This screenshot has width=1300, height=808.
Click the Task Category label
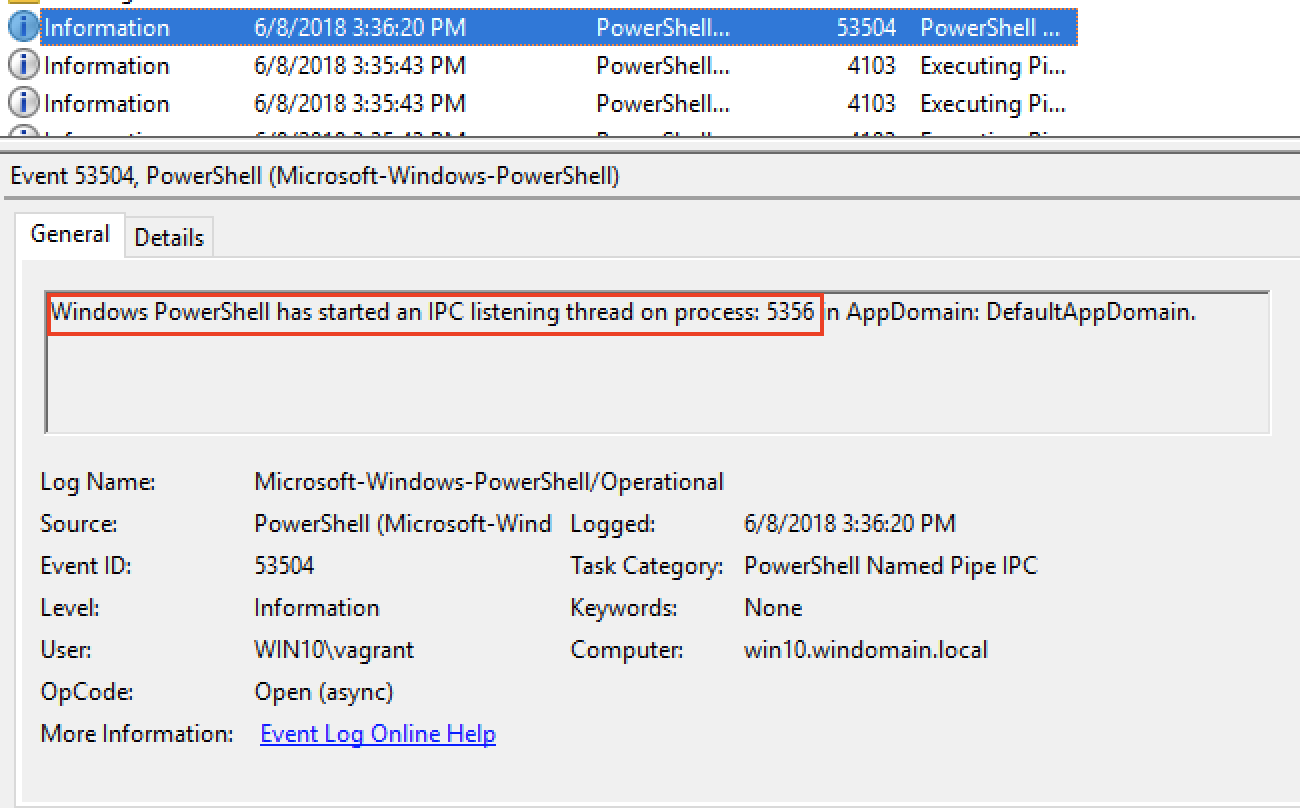coord(647,566)
